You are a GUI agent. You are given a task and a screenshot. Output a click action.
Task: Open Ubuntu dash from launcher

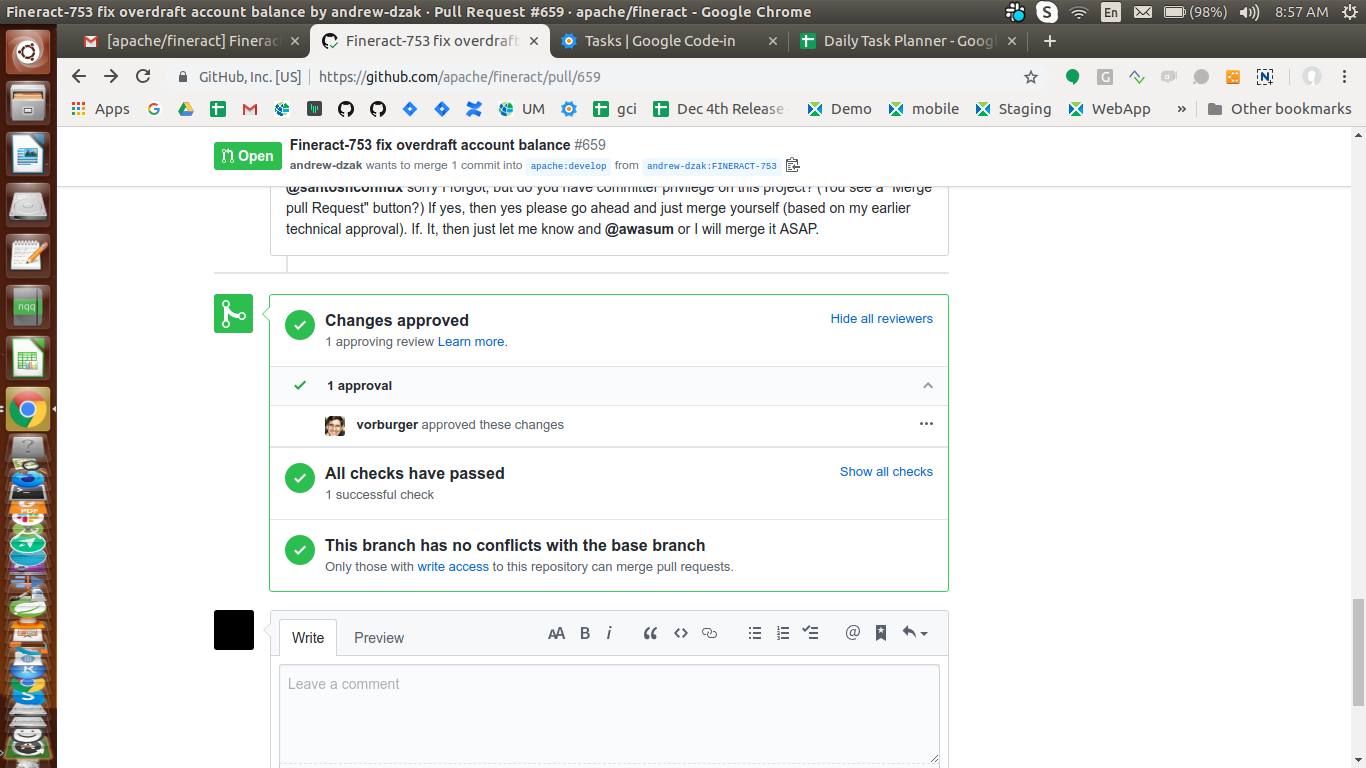28,51
